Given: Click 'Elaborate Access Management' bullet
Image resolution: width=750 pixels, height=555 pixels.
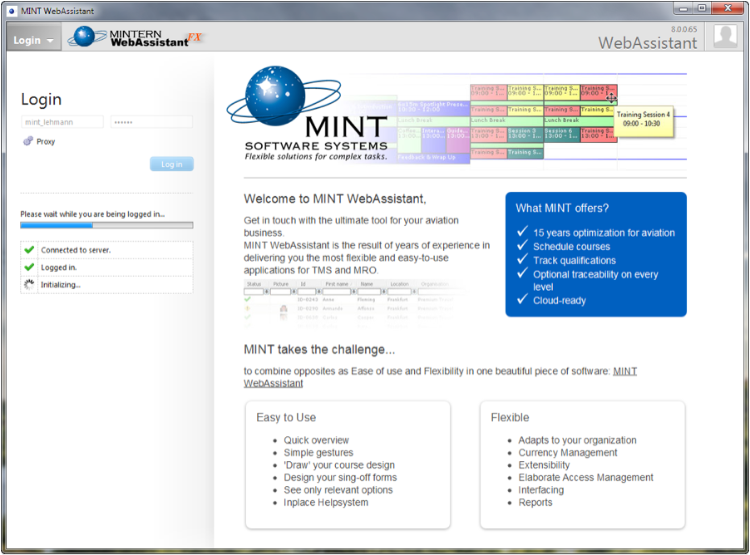Looking at the screenshot, I should (x=585, y=477).
